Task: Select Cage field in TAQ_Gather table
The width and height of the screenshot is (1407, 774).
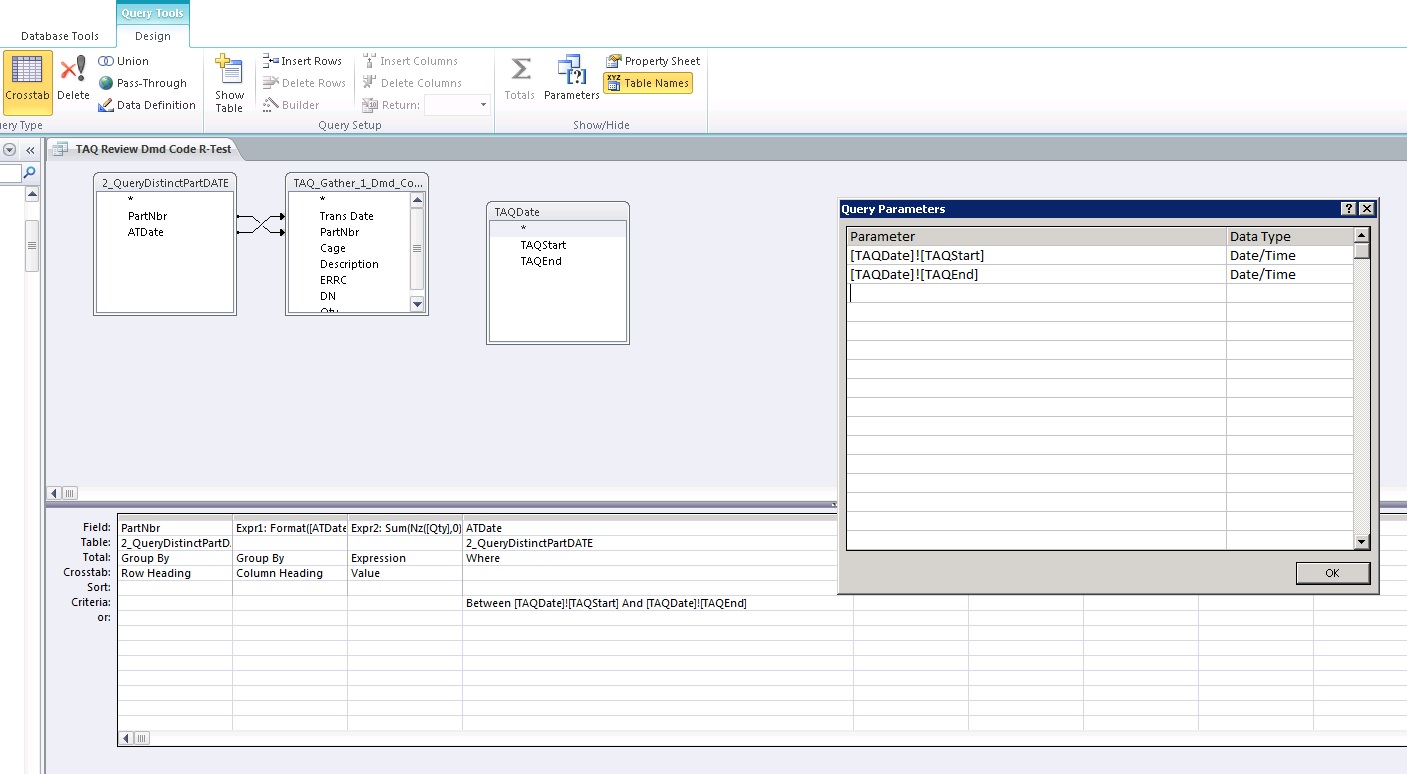Action: coord(333,248)
